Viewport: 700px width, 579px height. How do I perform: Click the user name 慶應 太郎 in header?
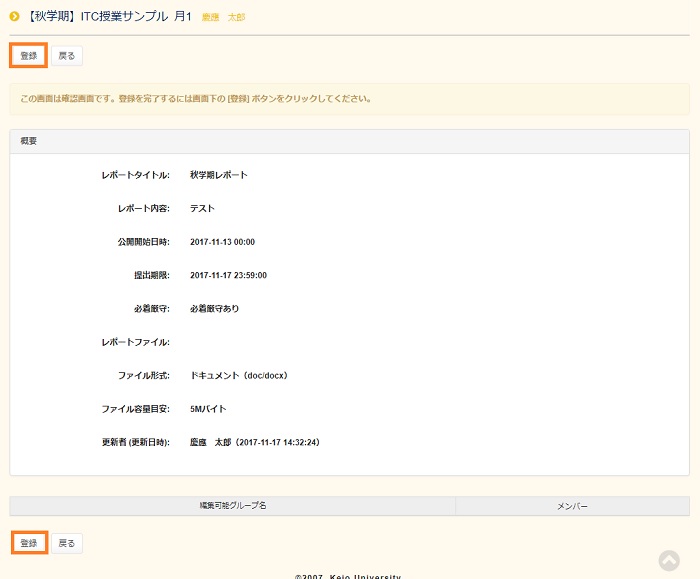(x=223, y=18)
